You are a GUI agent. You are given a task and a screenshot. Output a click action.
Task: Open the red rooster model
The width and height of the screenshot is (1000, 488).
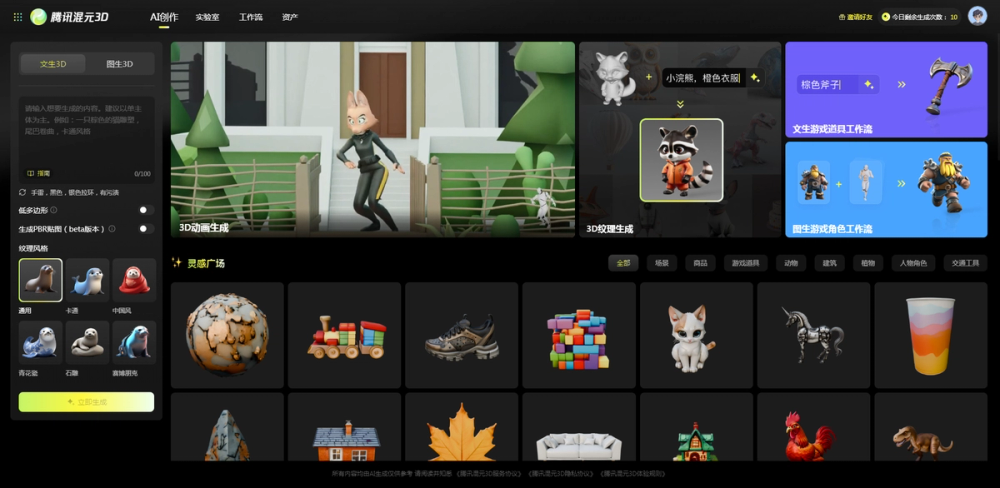[x=814, y=427]
